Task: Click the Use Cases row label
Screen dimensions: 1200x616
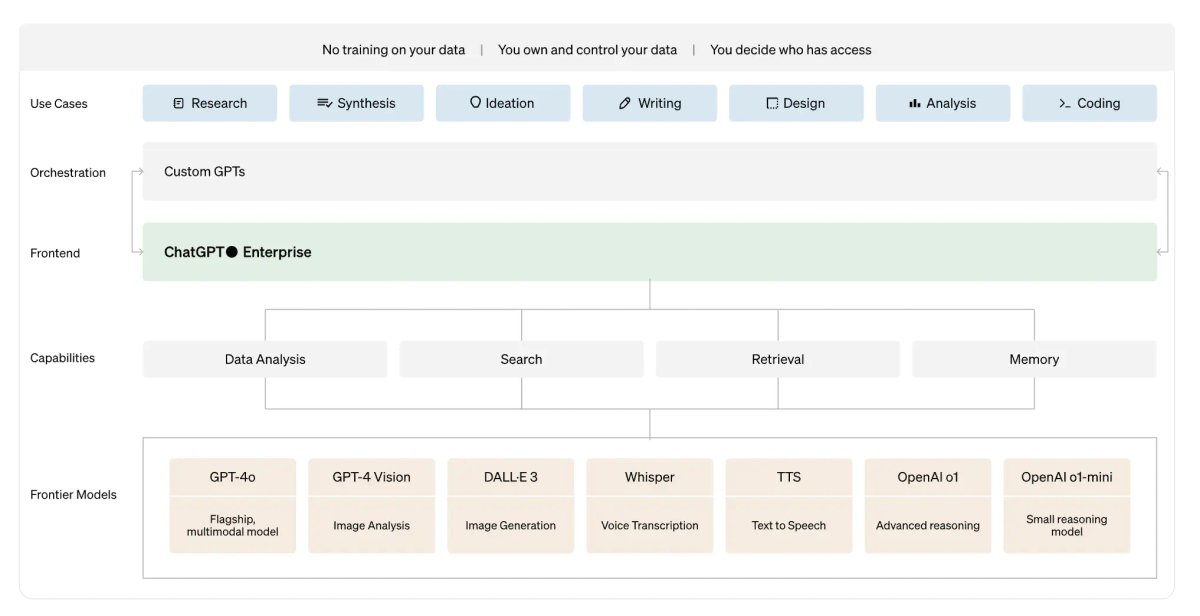Action: pos(59,103)
